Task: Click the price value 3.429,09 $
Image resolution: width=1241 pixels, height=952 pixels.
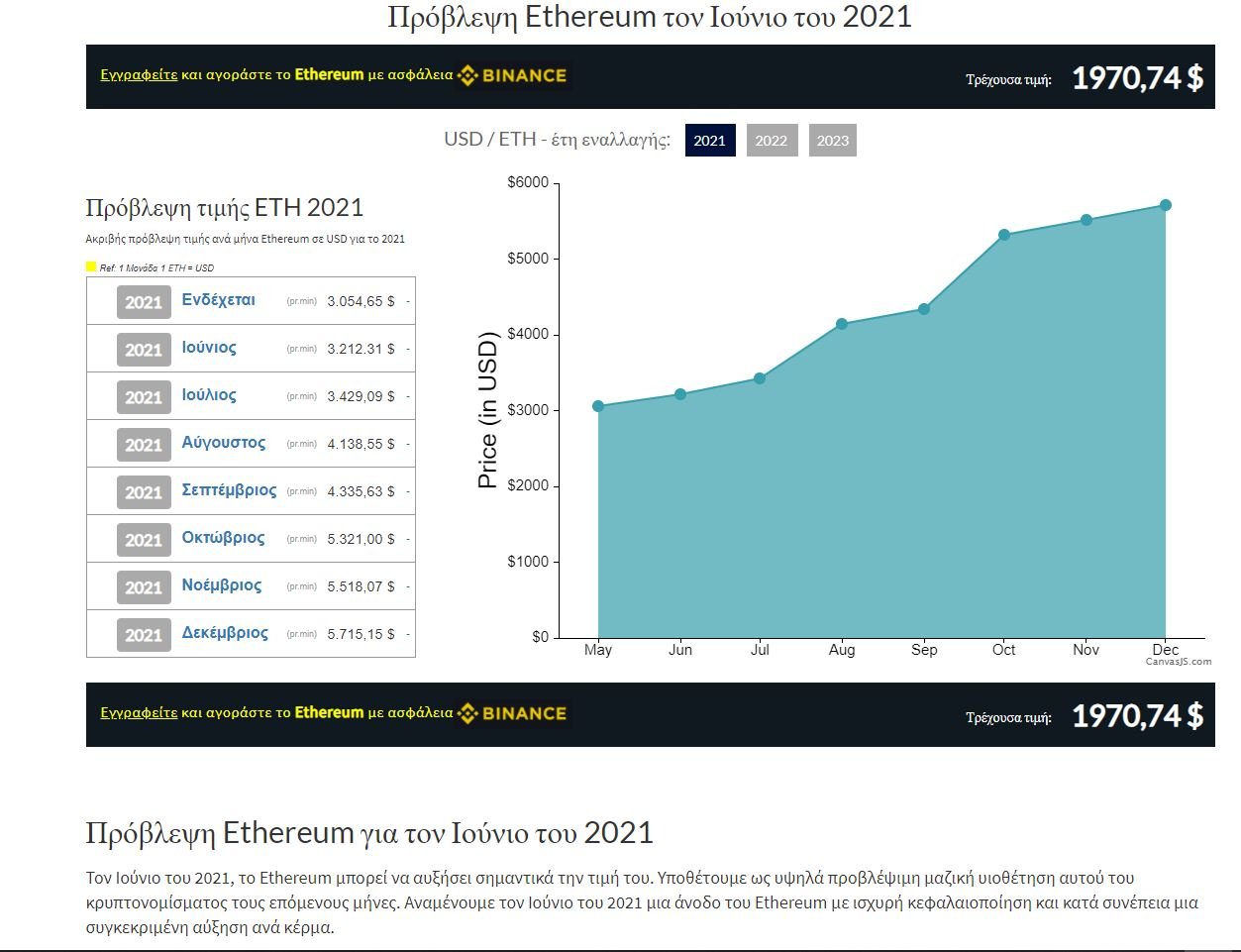Action: coord(362,396)
